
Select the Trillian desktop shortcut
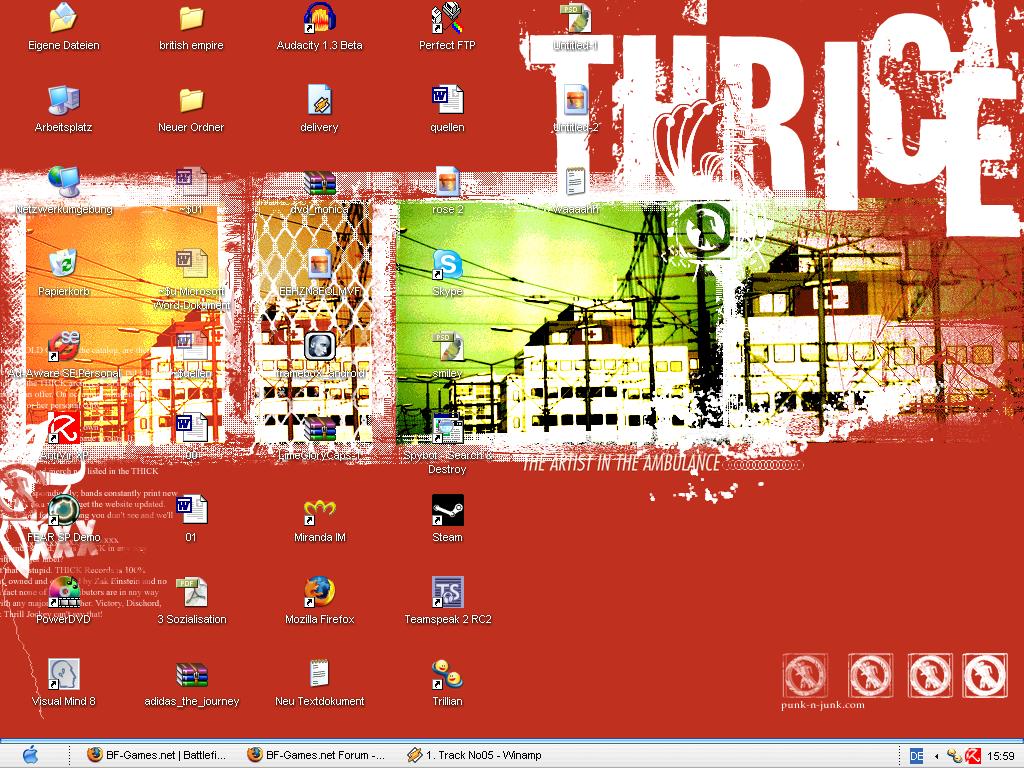[447, 675]
